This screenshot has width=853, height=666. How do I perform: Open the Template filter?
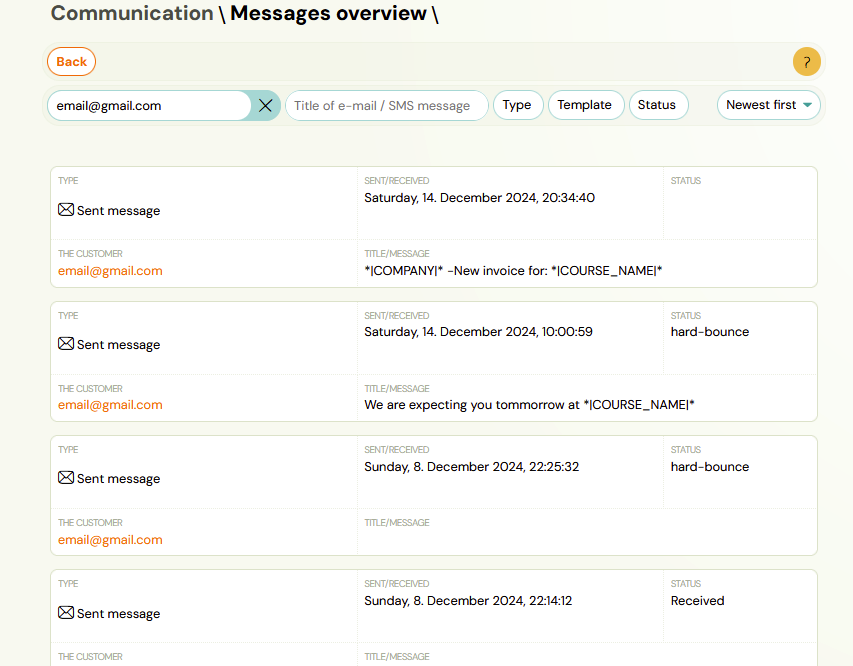point(586,104)
